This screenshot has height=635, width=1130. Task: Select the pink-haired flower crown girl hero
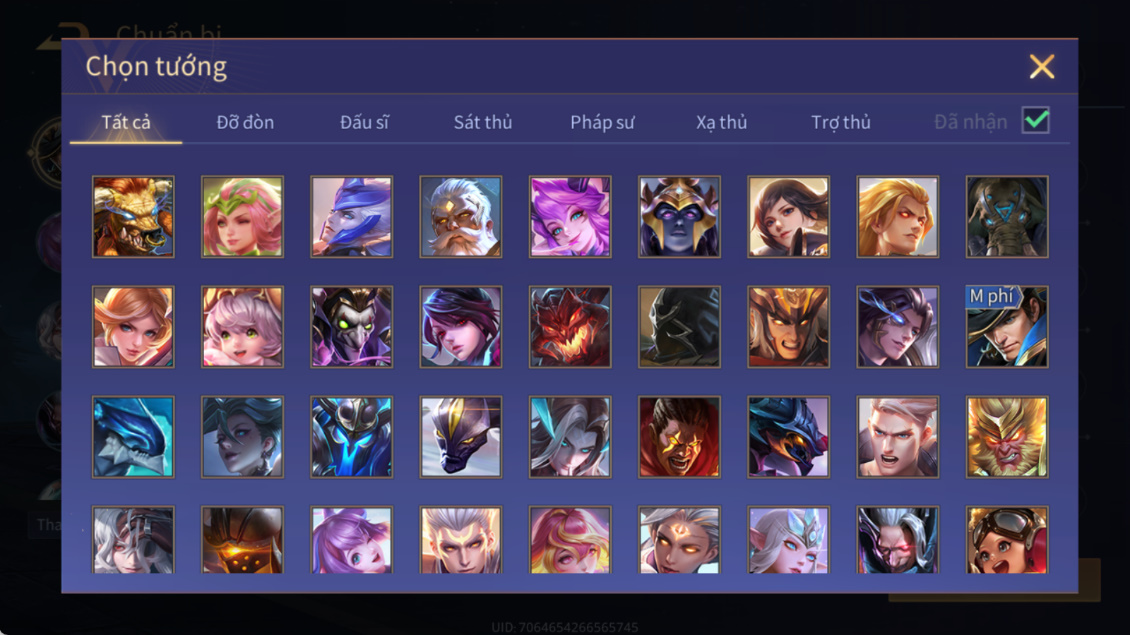pos(242,217)
